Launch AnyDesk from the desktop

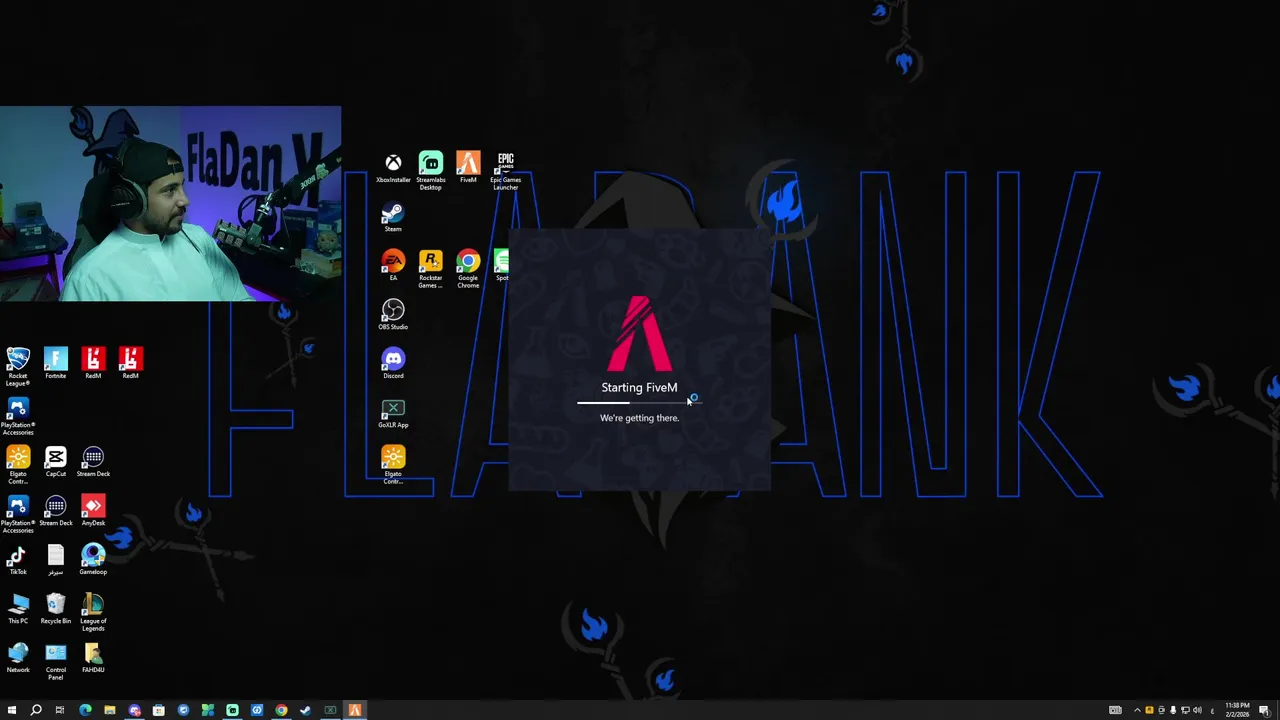click(x=93, y=509)
